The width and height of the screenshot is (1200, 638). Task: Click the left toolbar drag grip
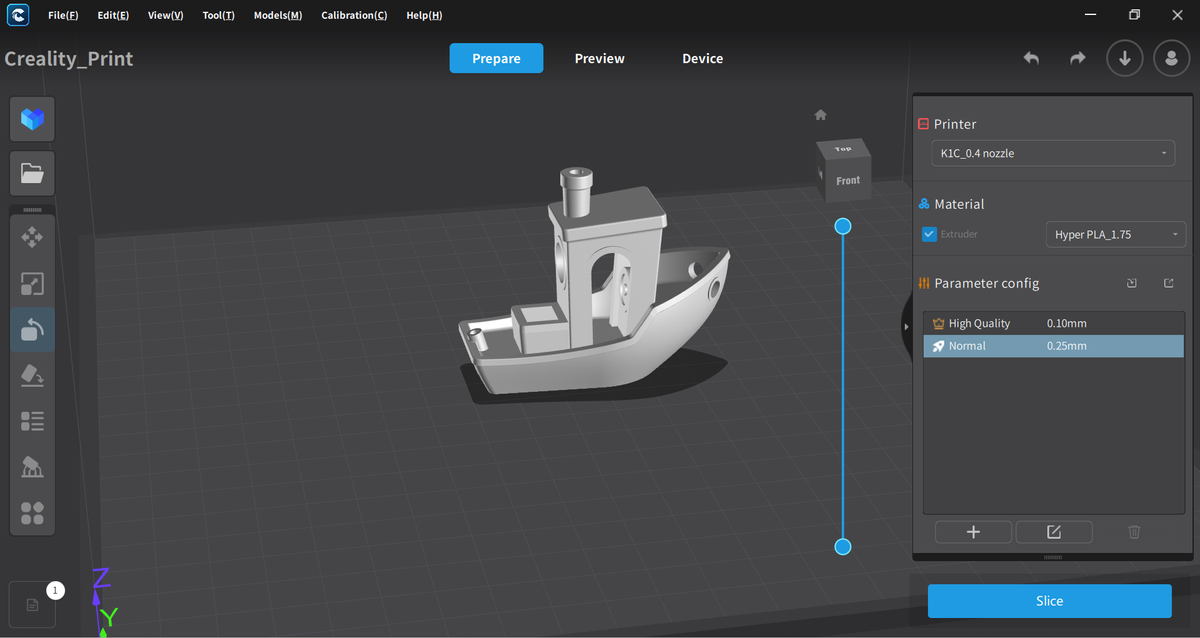coord(32,210)
